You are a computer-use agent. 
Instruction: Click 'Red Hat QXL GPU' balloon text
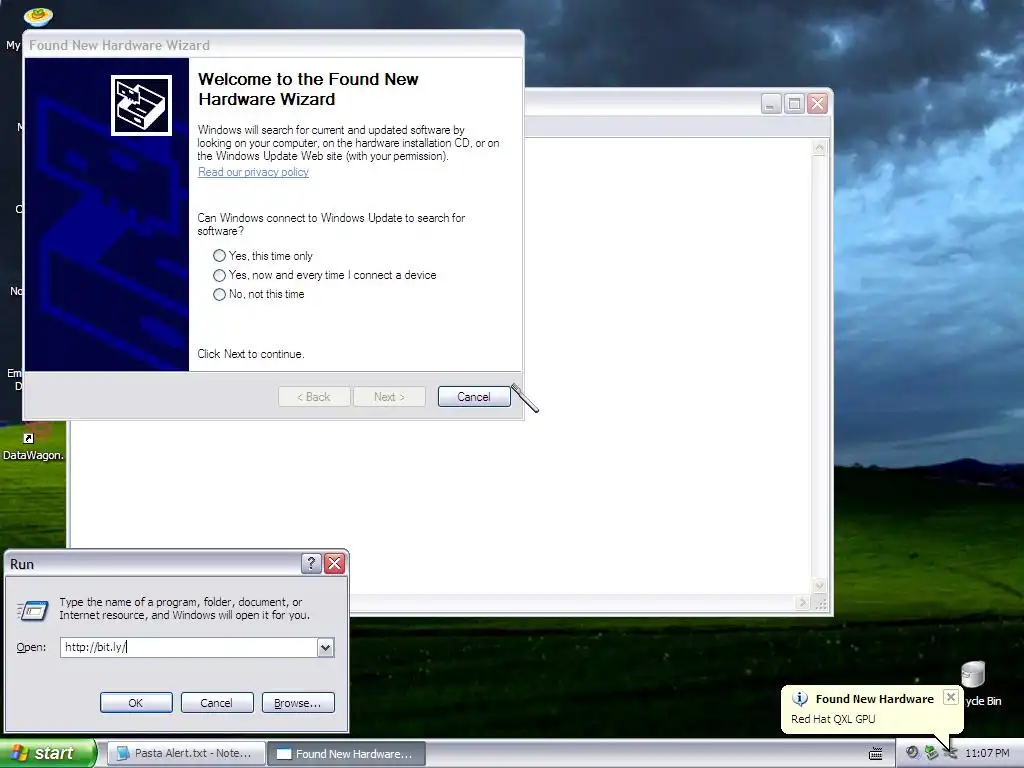pyautogui.click(x=833, y=719)
